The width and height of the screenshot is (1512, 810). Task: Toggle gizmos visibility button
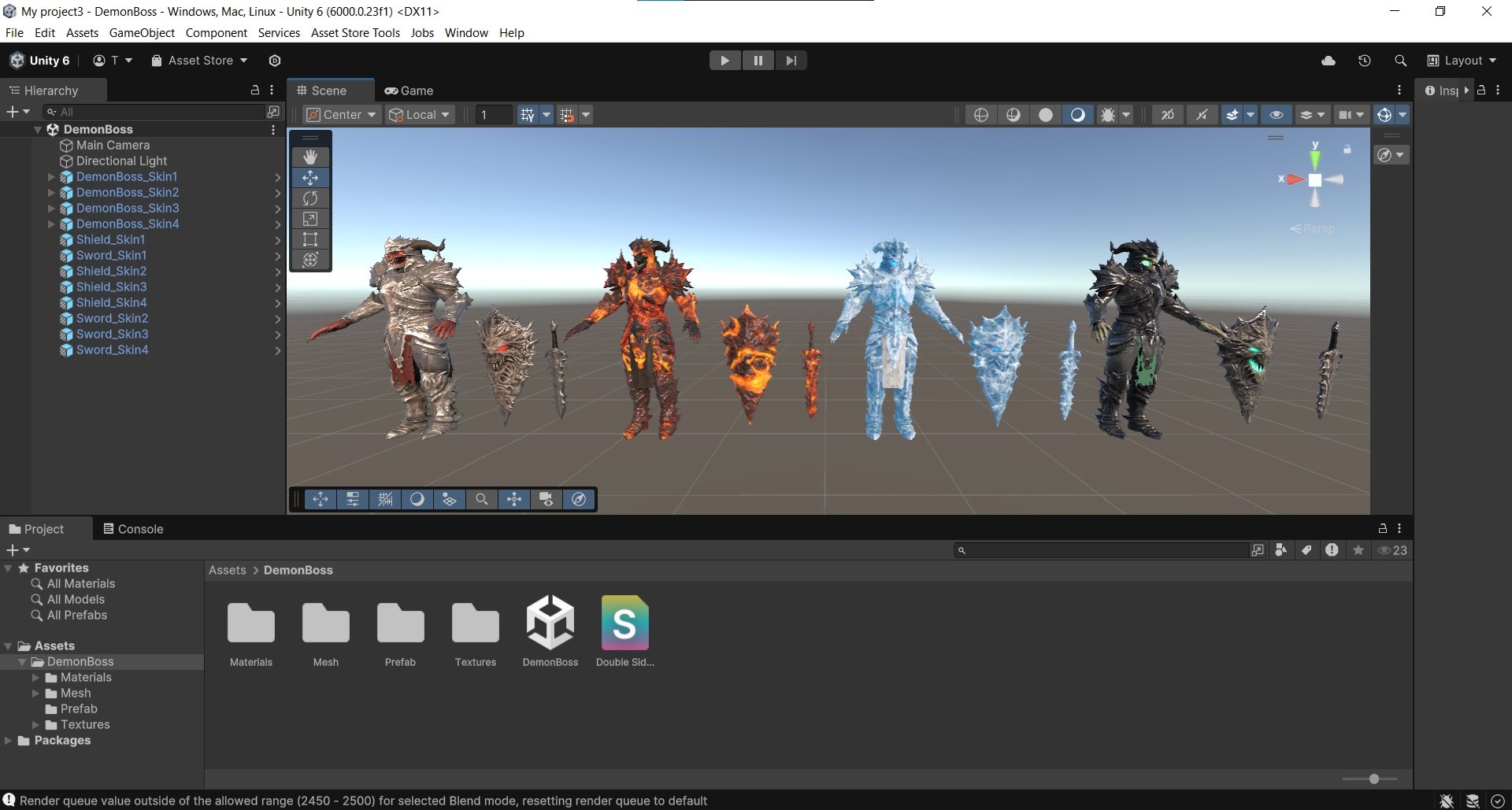click(1384, 115)
